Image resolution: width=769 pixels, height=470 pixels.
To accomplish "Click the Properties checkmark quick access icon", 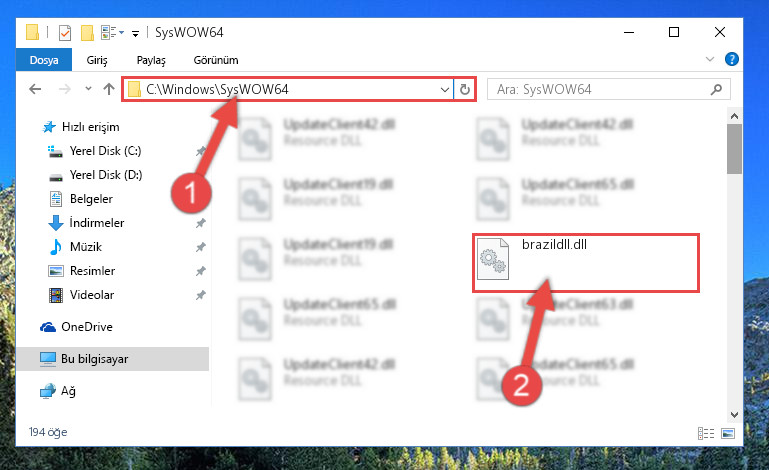I will (65, 33).
